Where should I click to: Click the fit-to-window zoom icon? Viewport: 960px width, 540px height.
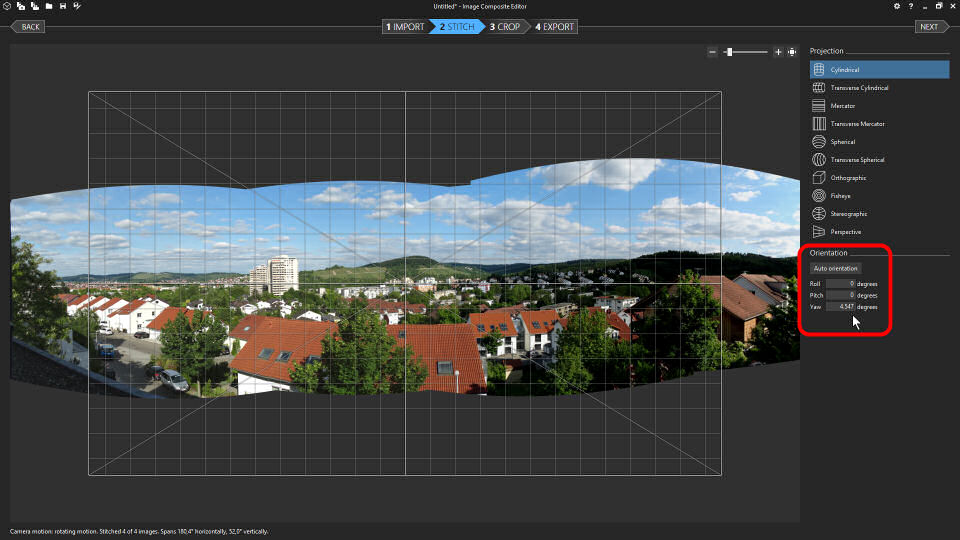coord(791,51)
